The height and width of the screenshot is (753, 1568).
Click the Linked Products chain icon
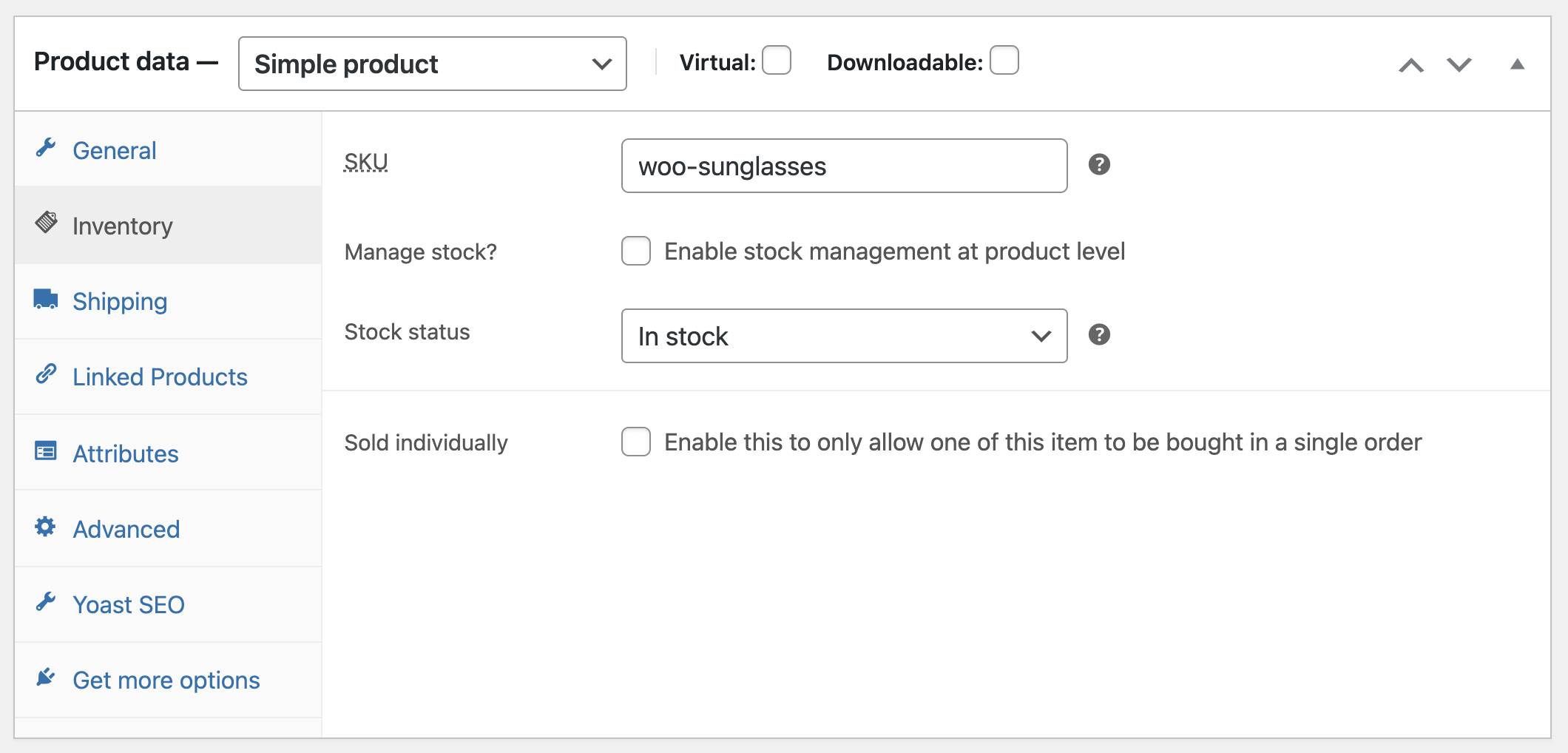pos(46,374)
